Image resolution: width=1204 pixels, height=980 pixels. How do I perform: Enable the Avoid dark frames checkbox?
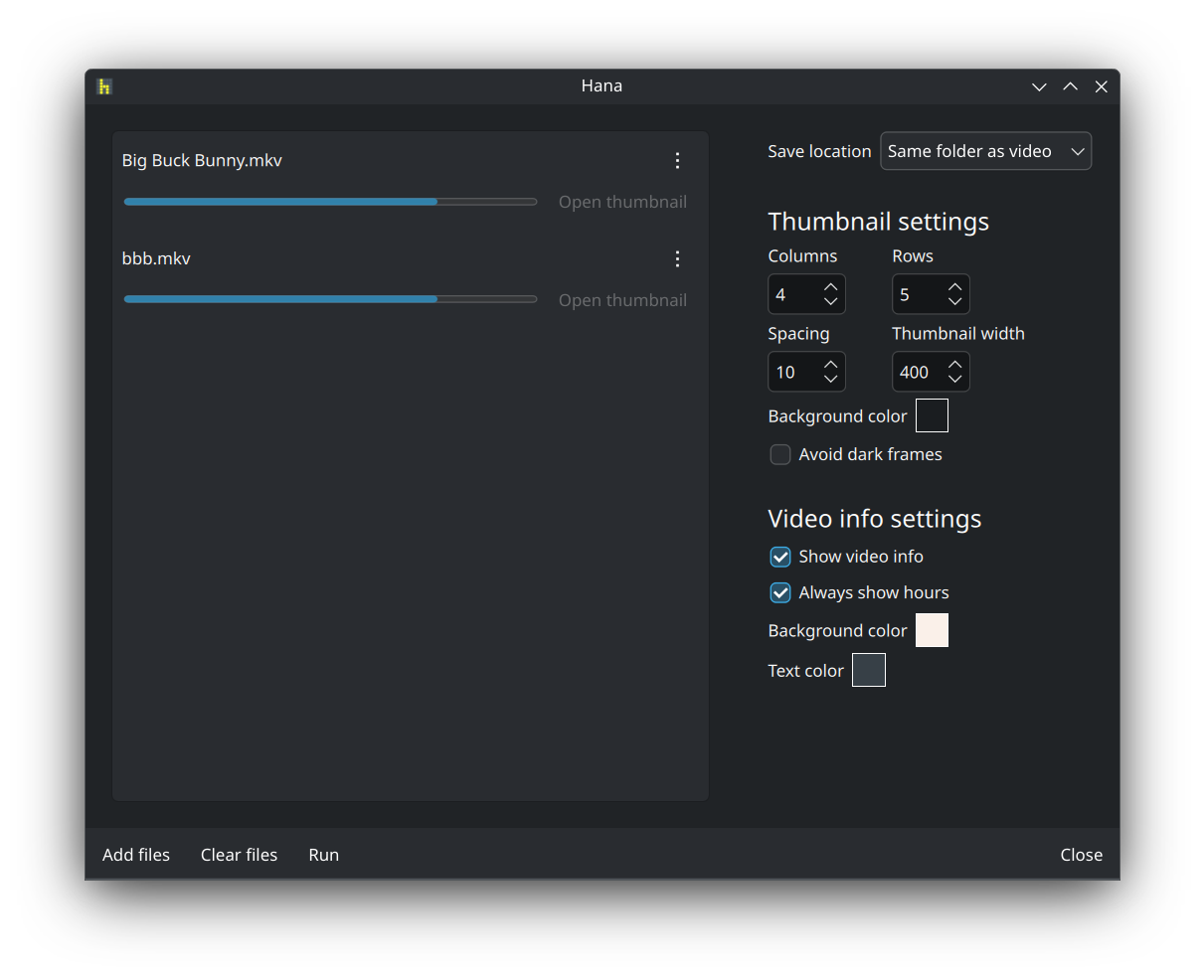pos(780,454)
